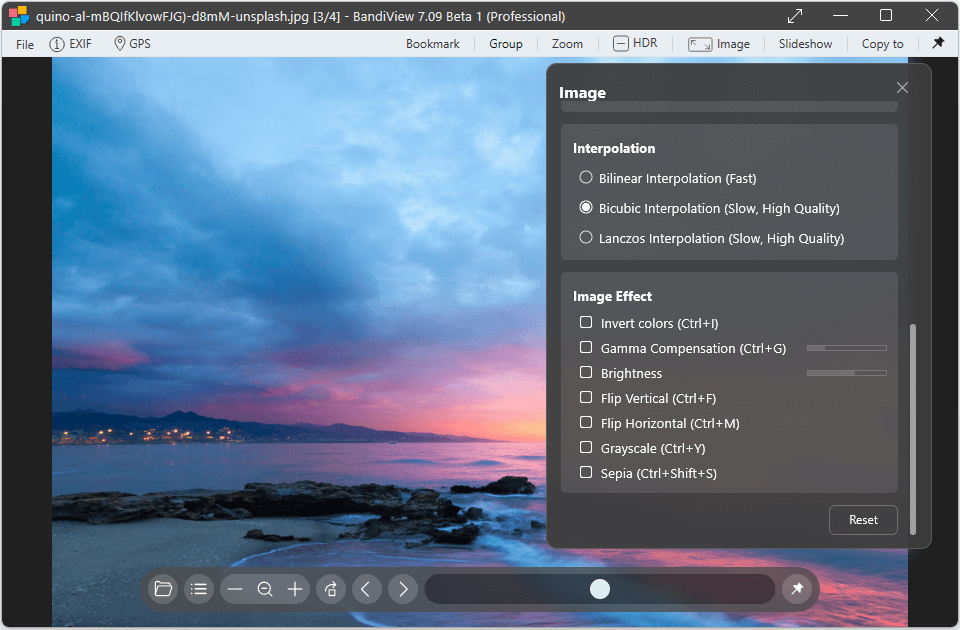Screen dimensions: 960x630
Task: Open the file list icon in bottom toolbar
Action: (199, 589)
